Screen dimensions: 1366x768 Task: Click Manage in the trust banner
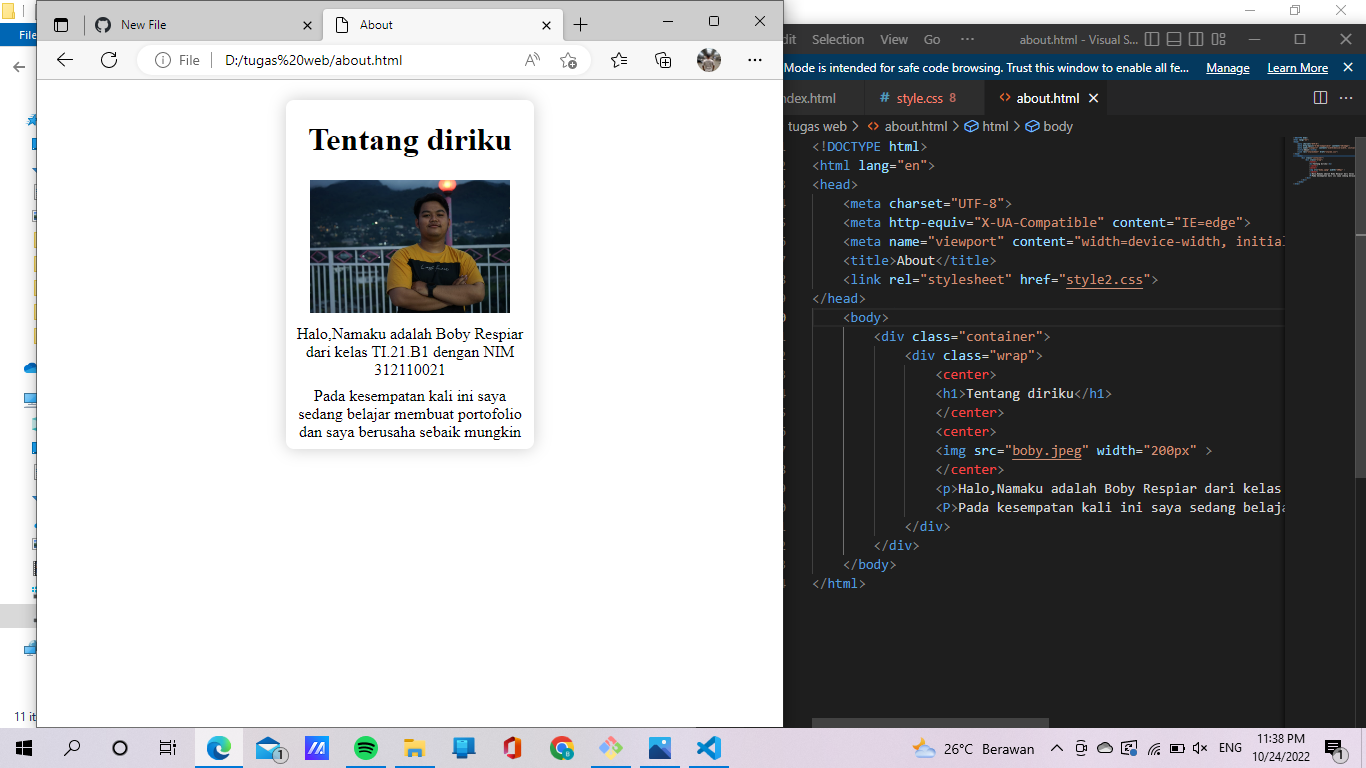coord(1227,67)
